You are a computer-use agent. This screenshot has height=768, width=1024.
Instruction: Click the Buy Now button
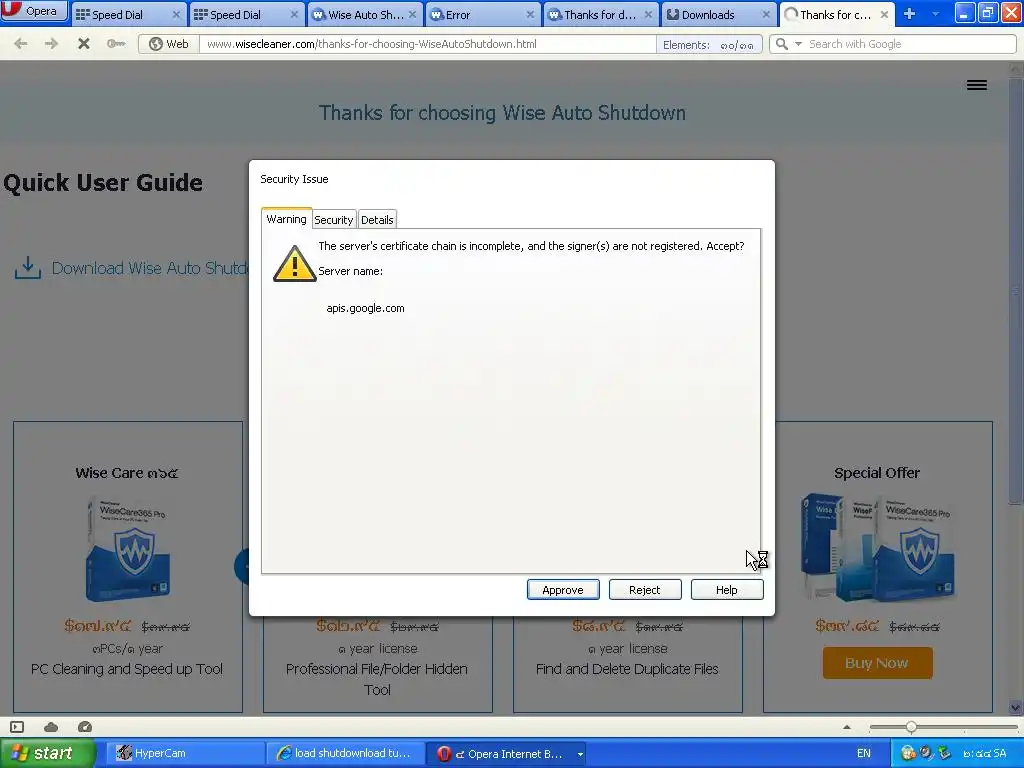pos(877,663)
